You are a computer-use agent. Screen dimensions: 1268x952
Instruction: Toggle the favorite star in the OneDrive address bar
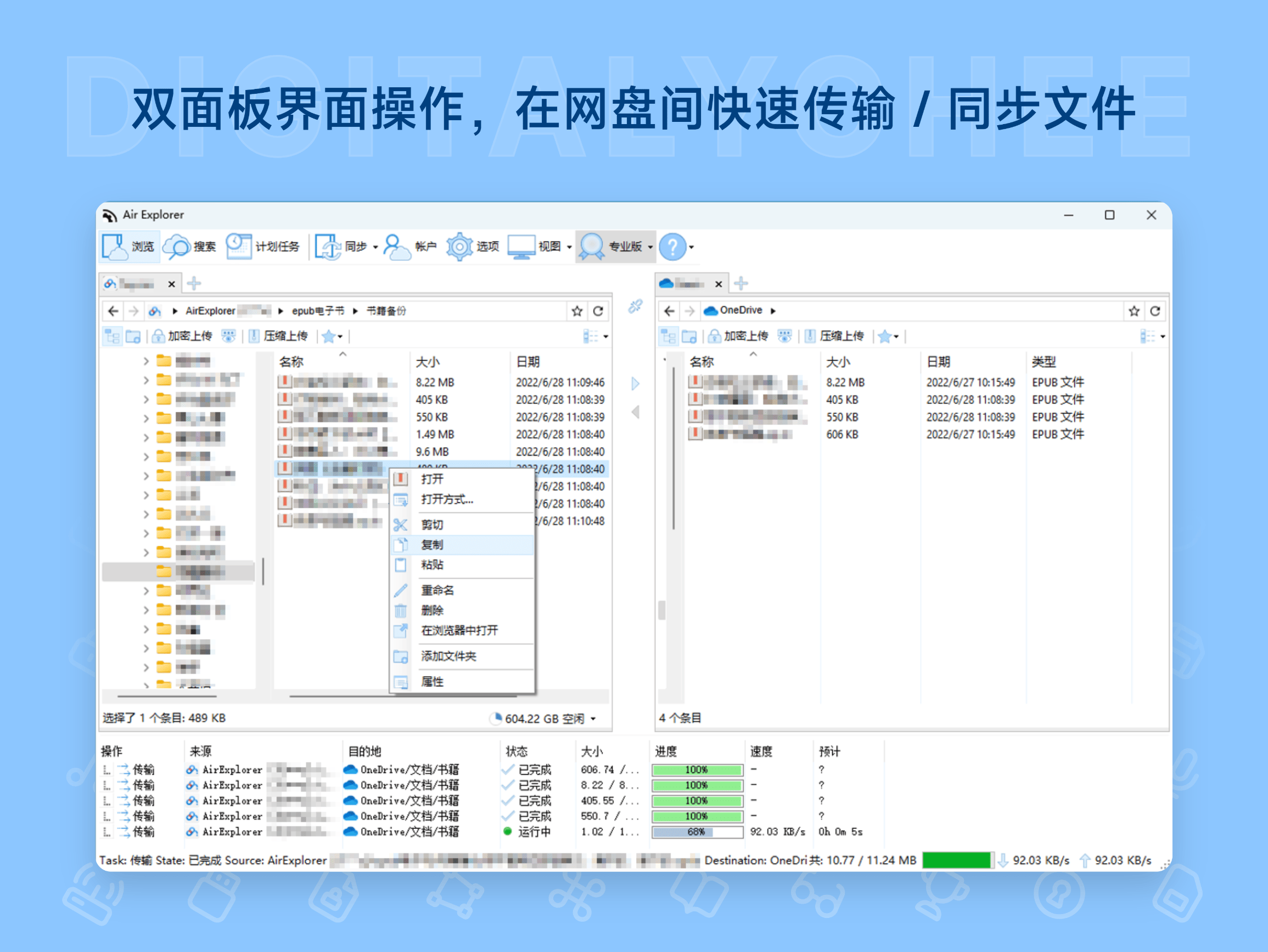(1134, 310)
